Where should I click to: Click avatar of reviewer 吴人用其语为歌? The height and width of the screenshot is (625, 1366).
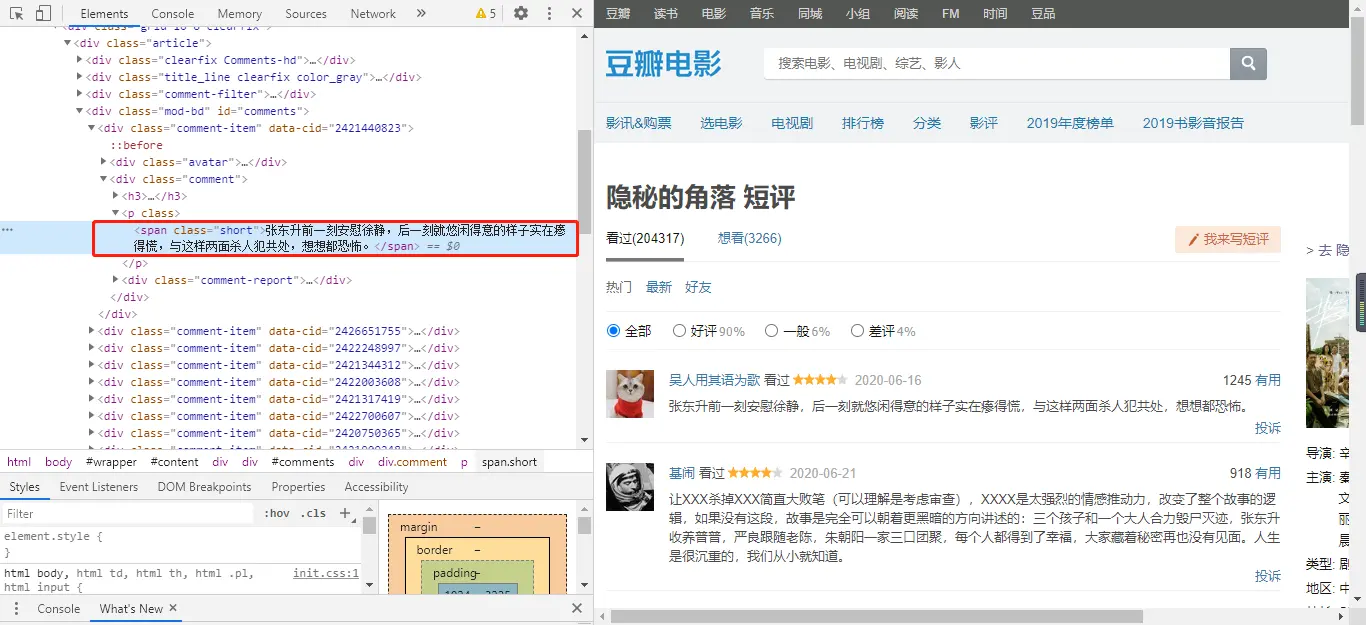pos(630,393)
